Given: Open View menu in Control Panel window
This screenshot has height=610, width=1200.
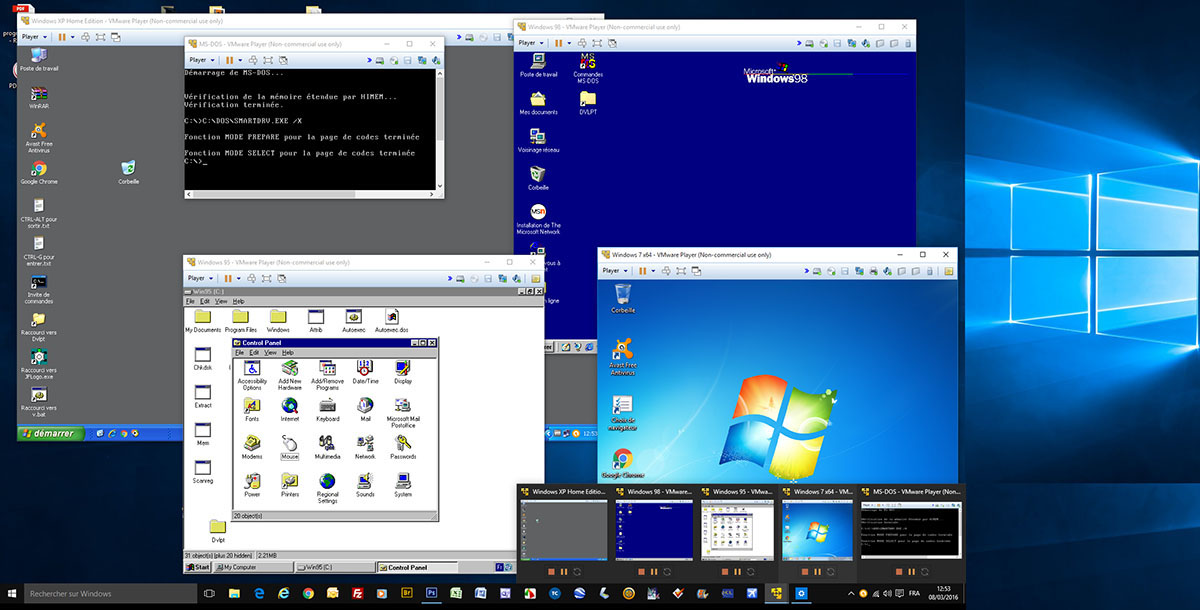Looking at the screenshot, I should (x=270, y=352).
